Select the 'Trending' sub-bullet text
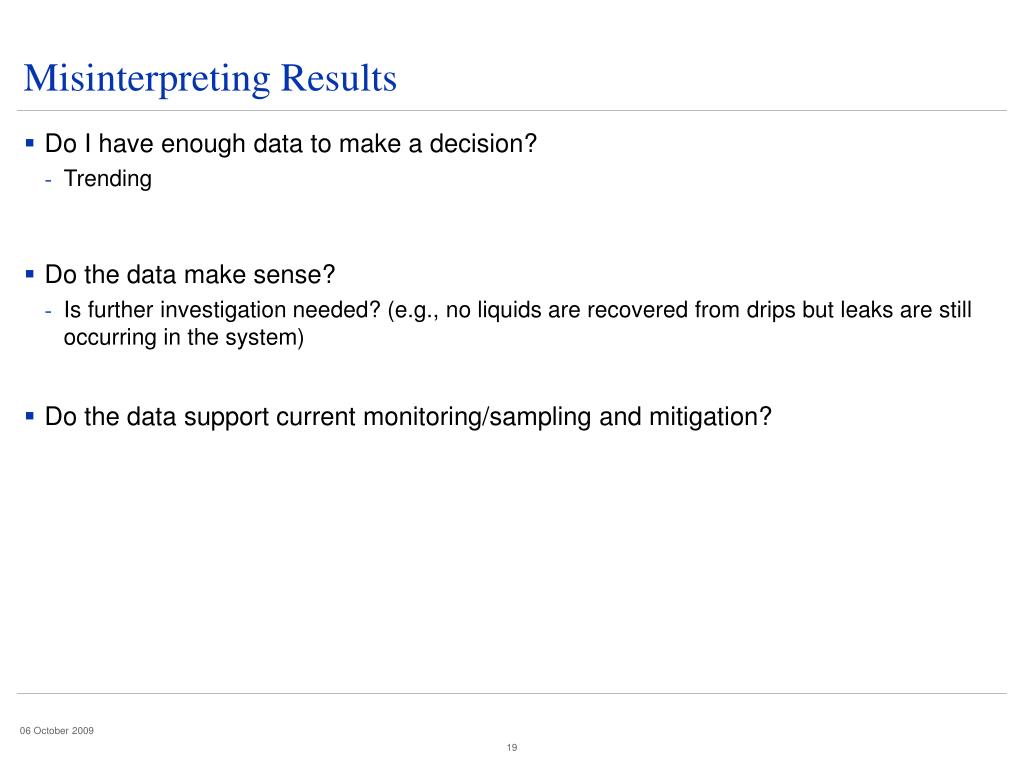 (108, 179)
